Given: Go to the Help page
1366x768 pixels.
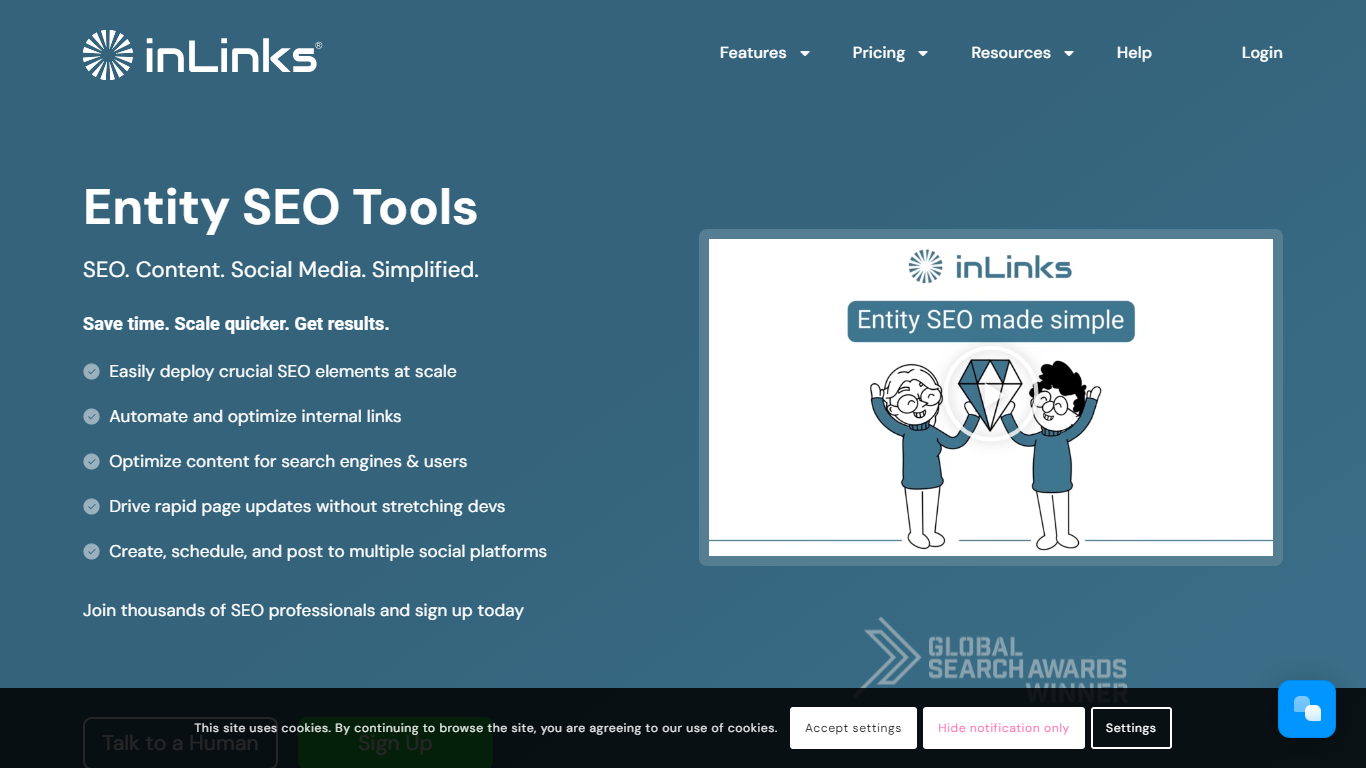Looking at the screenshot, I should [x=1134, y=53].
